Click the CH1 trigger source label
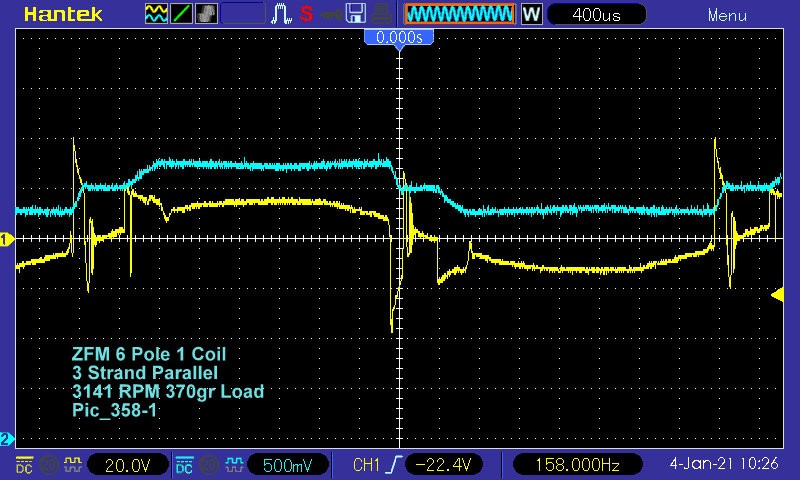Image resolution: width=800 pixels, height=480 pixels. [366, 465]
